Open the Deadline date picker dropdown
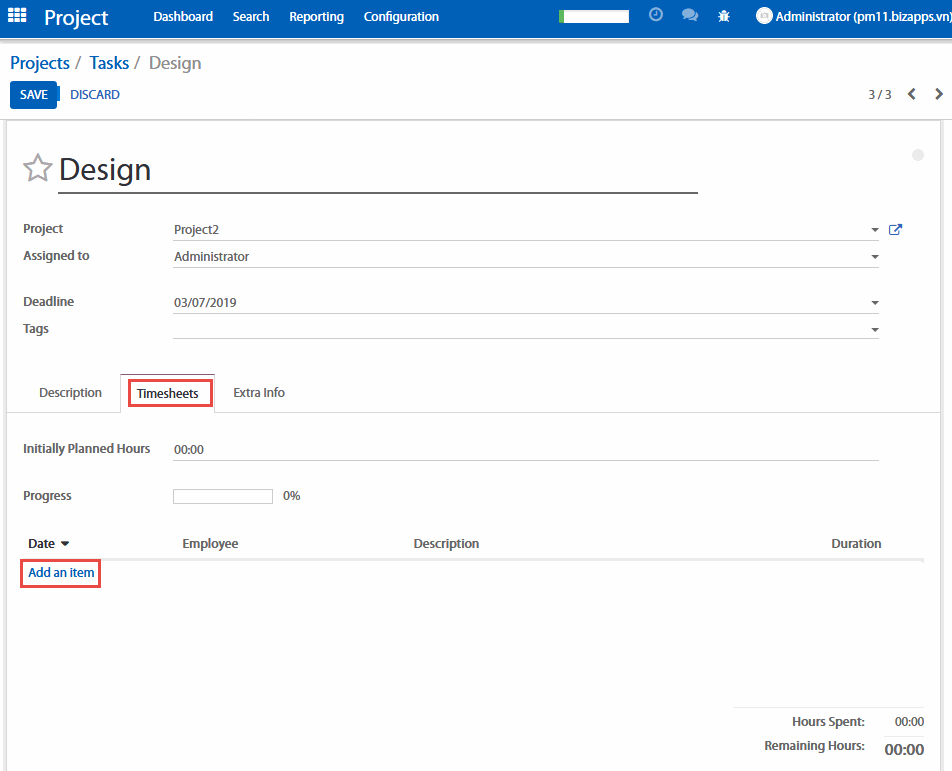The image size is (952, 771). [x=875, y=303]
